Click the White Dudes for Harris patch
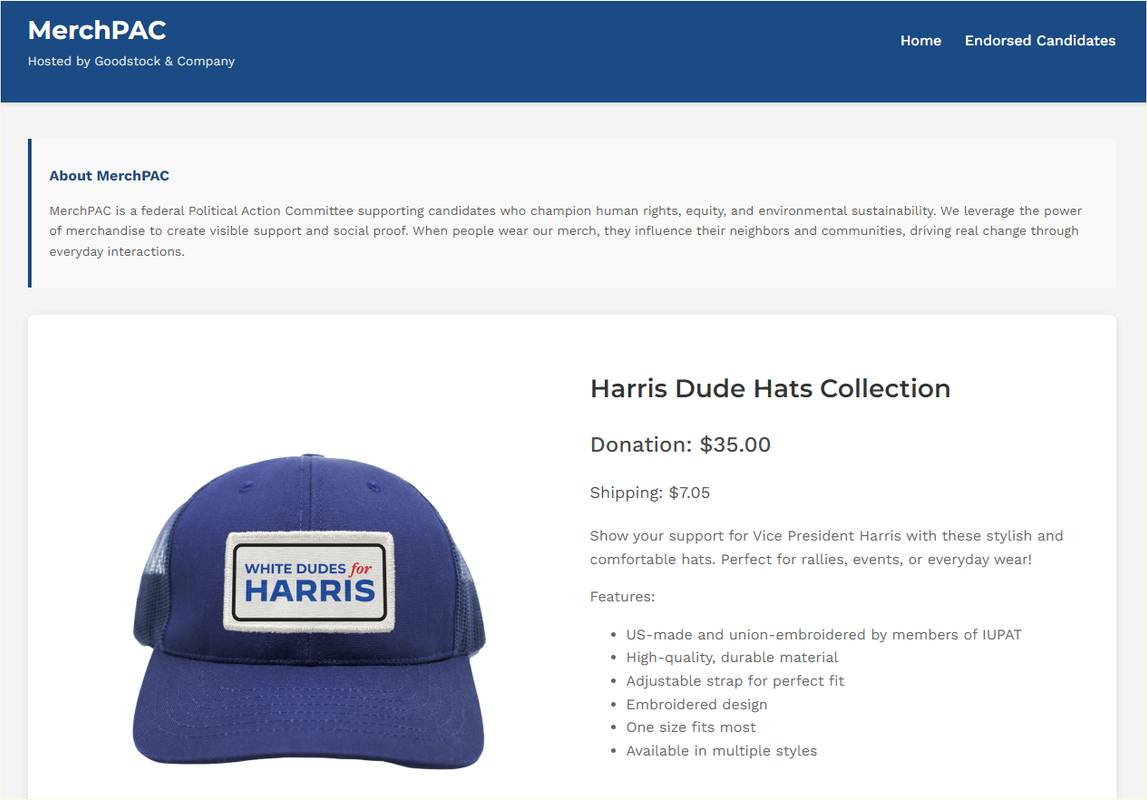The image size is (1147, 800). (x=309, y=581)
